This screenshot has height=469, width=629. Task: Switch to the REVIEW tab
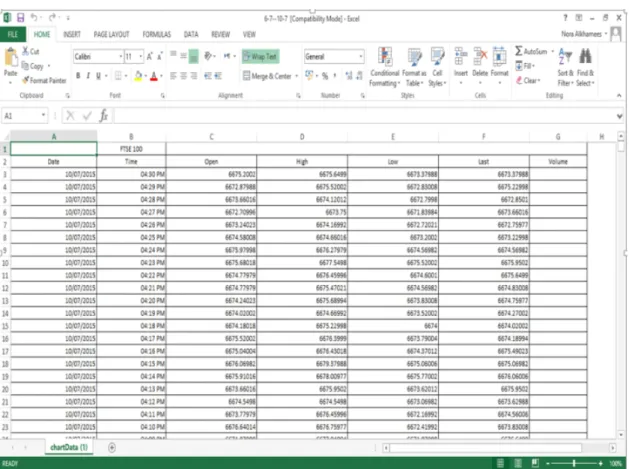(x=221, y=35)
